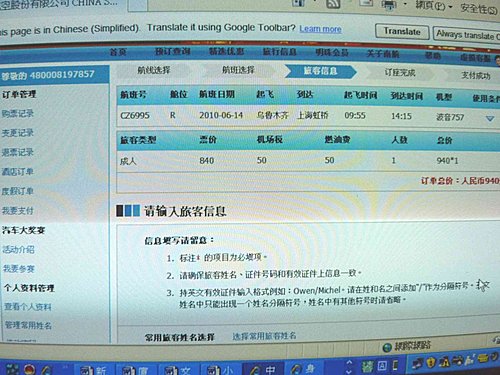The image size is (500, 375).
Task: Click the passenger type 成人
Action: (x=128, y=161)
